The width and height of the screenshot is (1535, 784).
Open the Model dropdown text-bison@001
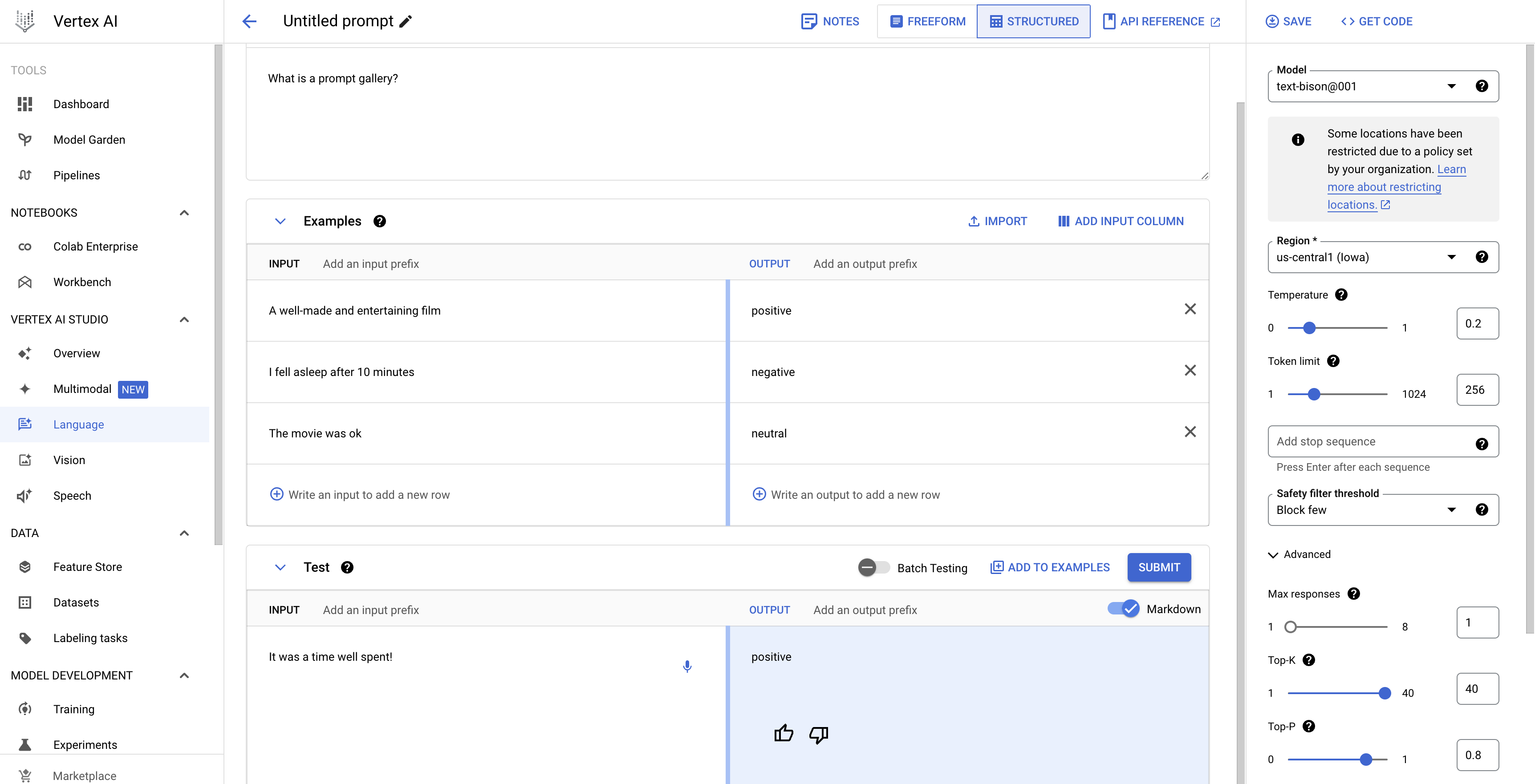click(x=1364, y=86)
